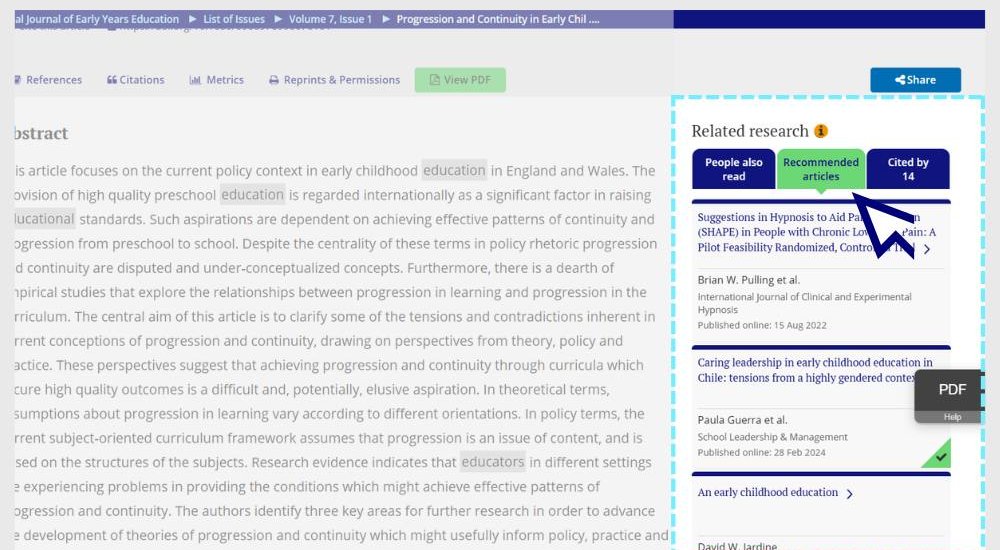Click Published online: 15 Aug 2022 text
The image size is (1000, 550).
(x=761, y=325)
